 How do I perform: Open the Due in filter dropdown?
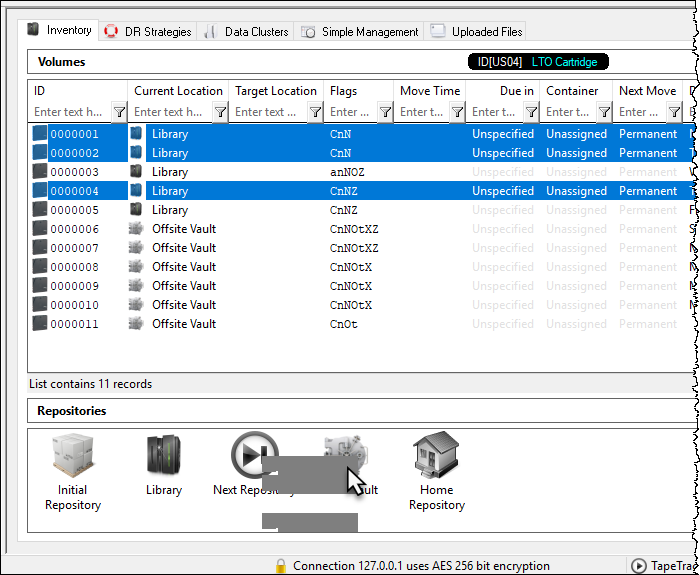(x=531, y=112)
